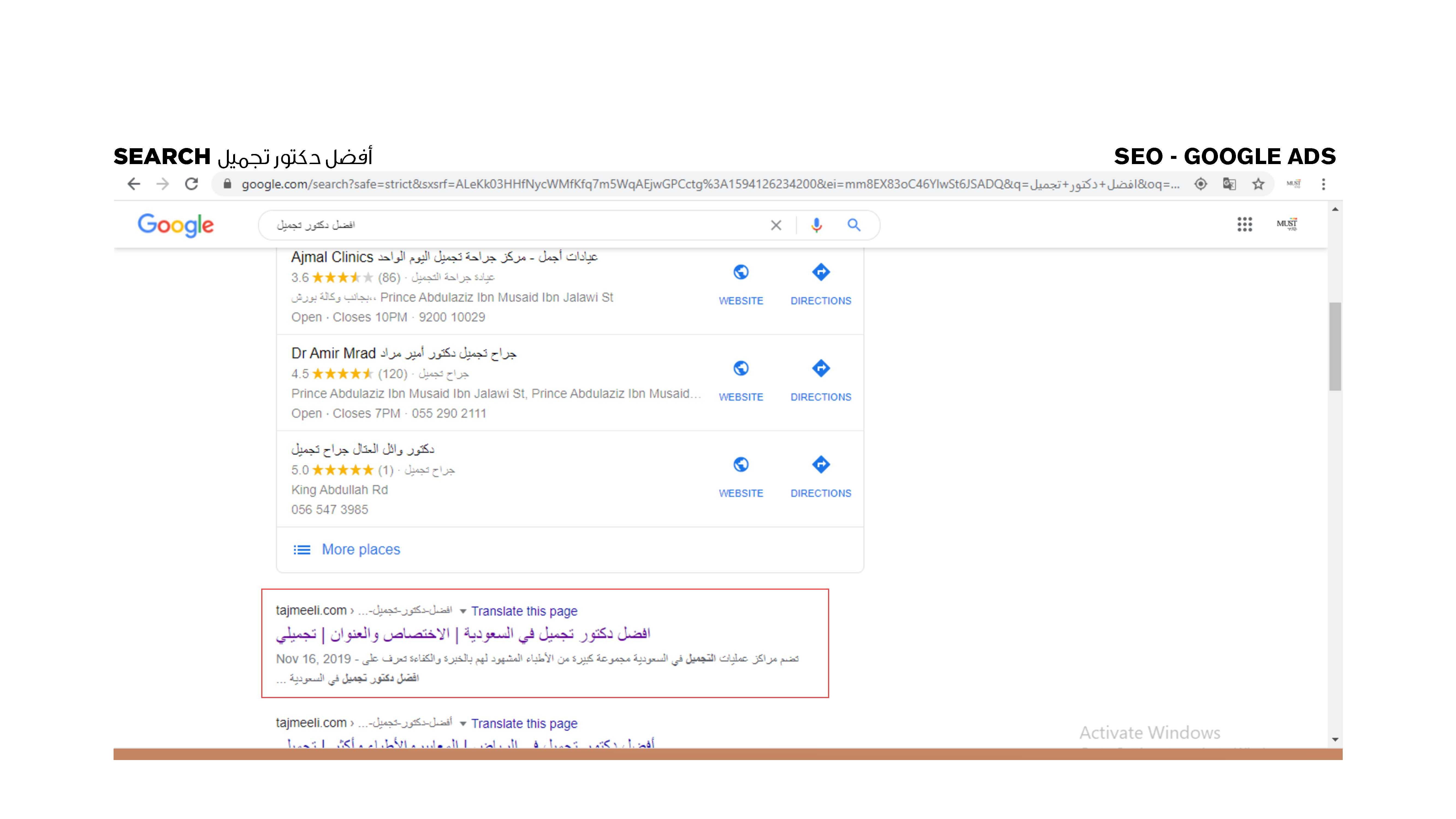The image size is (1456, 819).
Task: Clear the search box with X
Action: click(x=776, y=225)
